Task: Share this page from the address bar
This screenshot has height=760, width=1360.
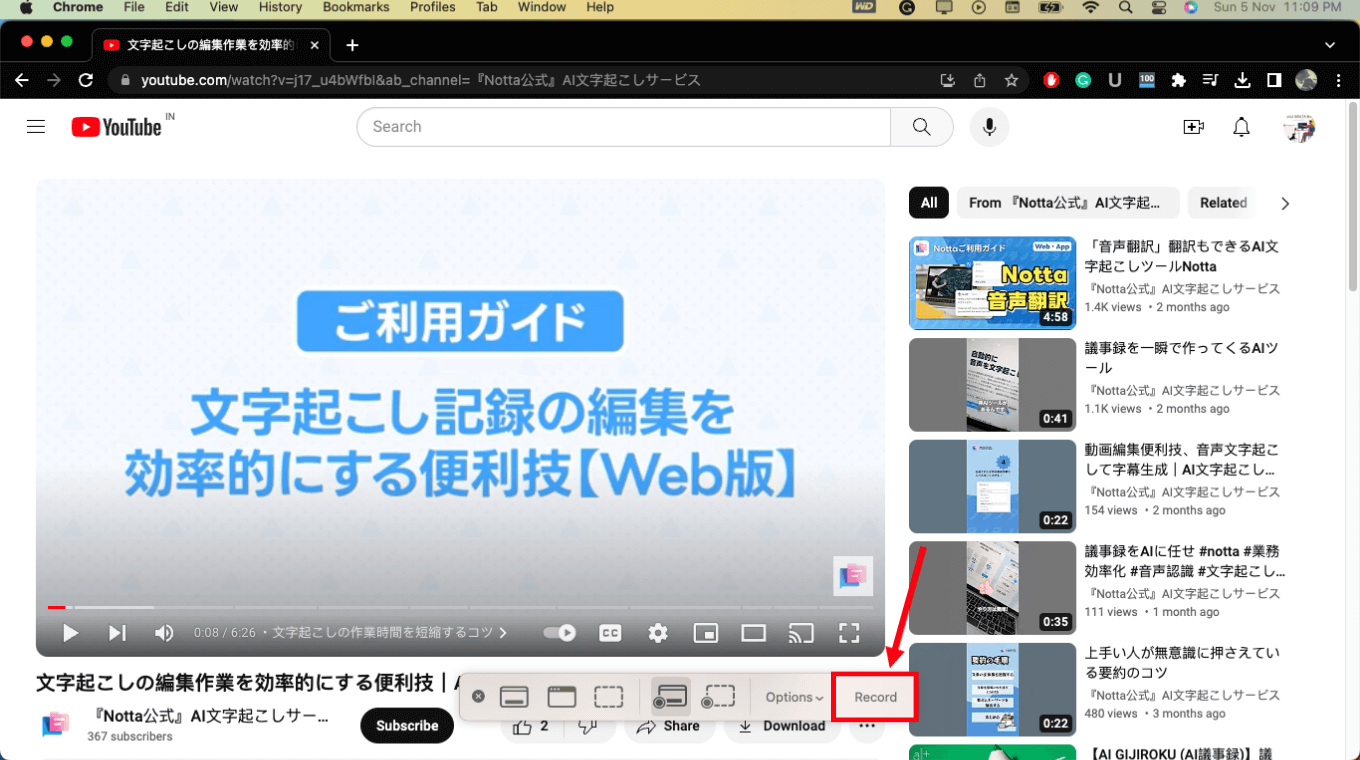Action: click(980, 80)
